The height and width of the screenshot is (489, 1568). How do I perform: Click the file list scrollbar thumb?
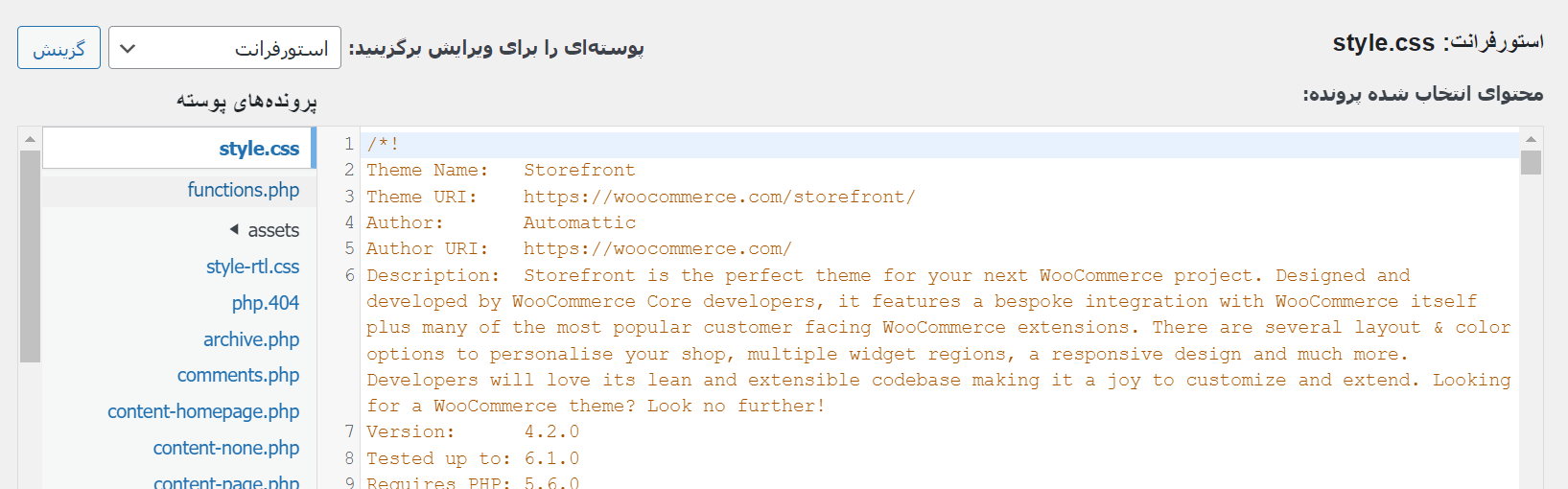tap(30, 256)
